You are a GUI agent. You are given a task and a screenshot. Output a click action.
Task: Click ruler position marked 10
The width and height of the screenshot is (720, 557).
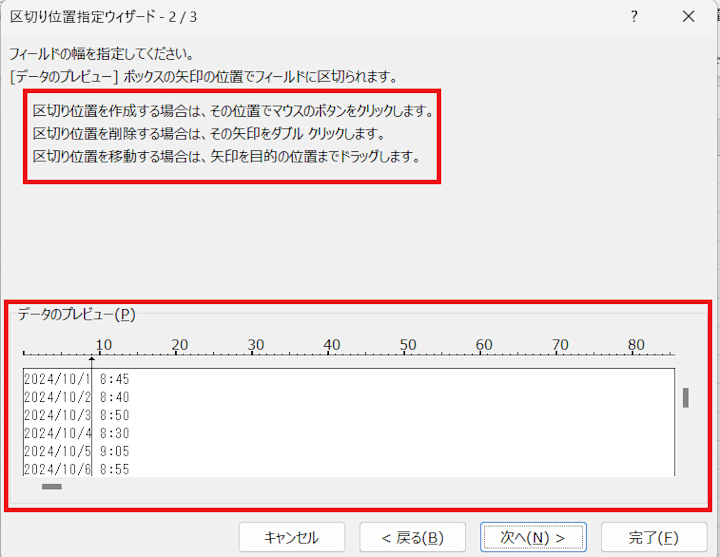click(x=103, y=345)
